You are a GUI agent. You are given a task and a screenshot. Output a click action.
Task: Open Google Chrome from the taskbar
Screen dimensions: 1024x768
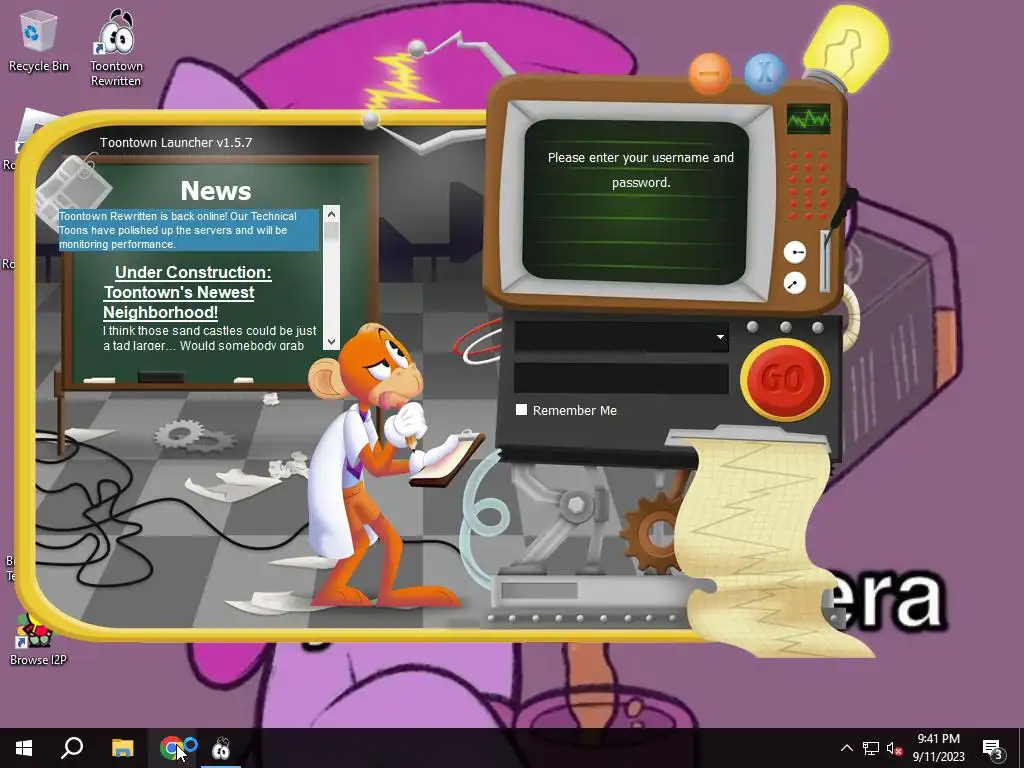171,748
